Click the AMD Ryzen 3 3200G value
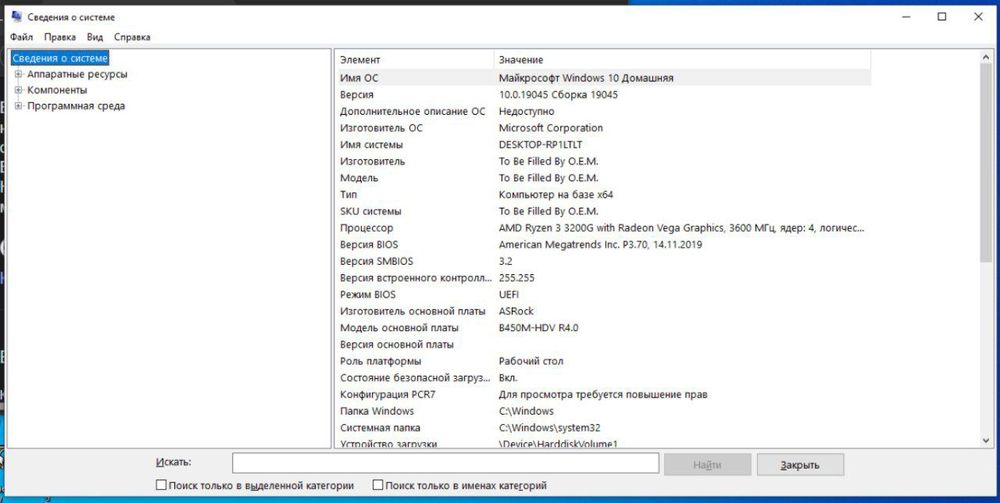The image size is (1000, 503). [682, 228]
